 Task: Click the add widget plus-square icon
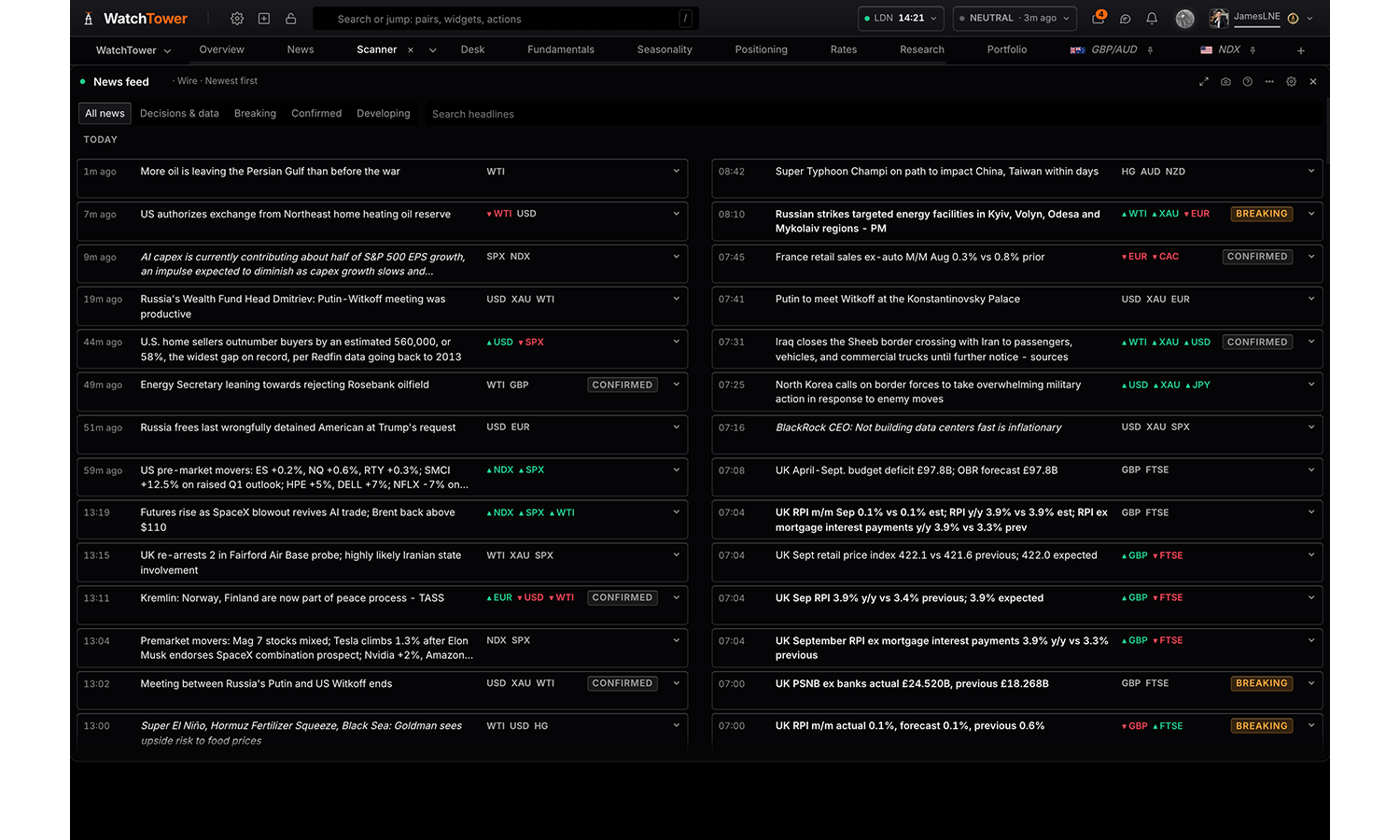[264, 19]
